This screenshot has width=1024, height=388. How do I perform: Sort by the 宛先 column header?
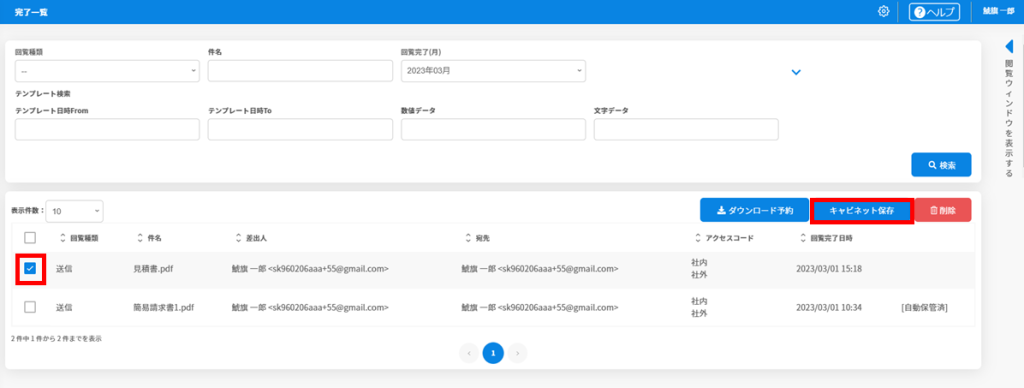coord(477,238)
